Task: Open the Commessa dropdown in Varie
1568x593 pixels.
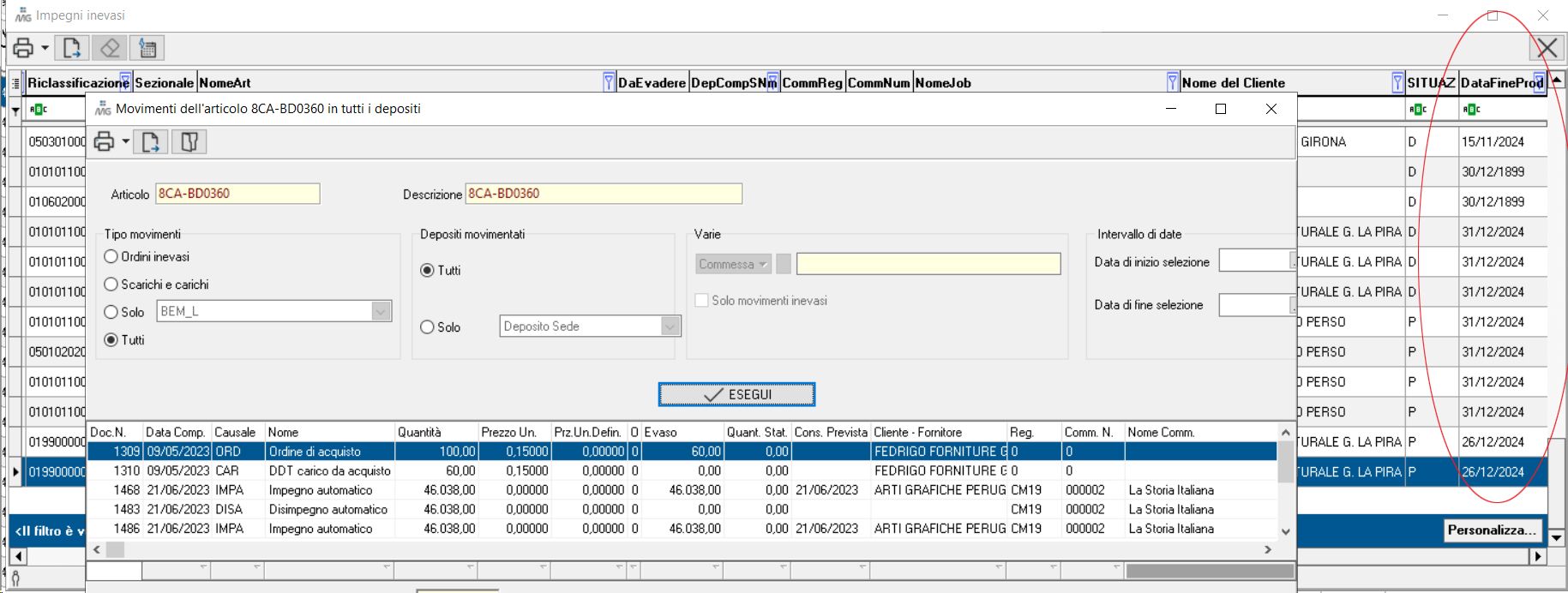Action: 734,264
